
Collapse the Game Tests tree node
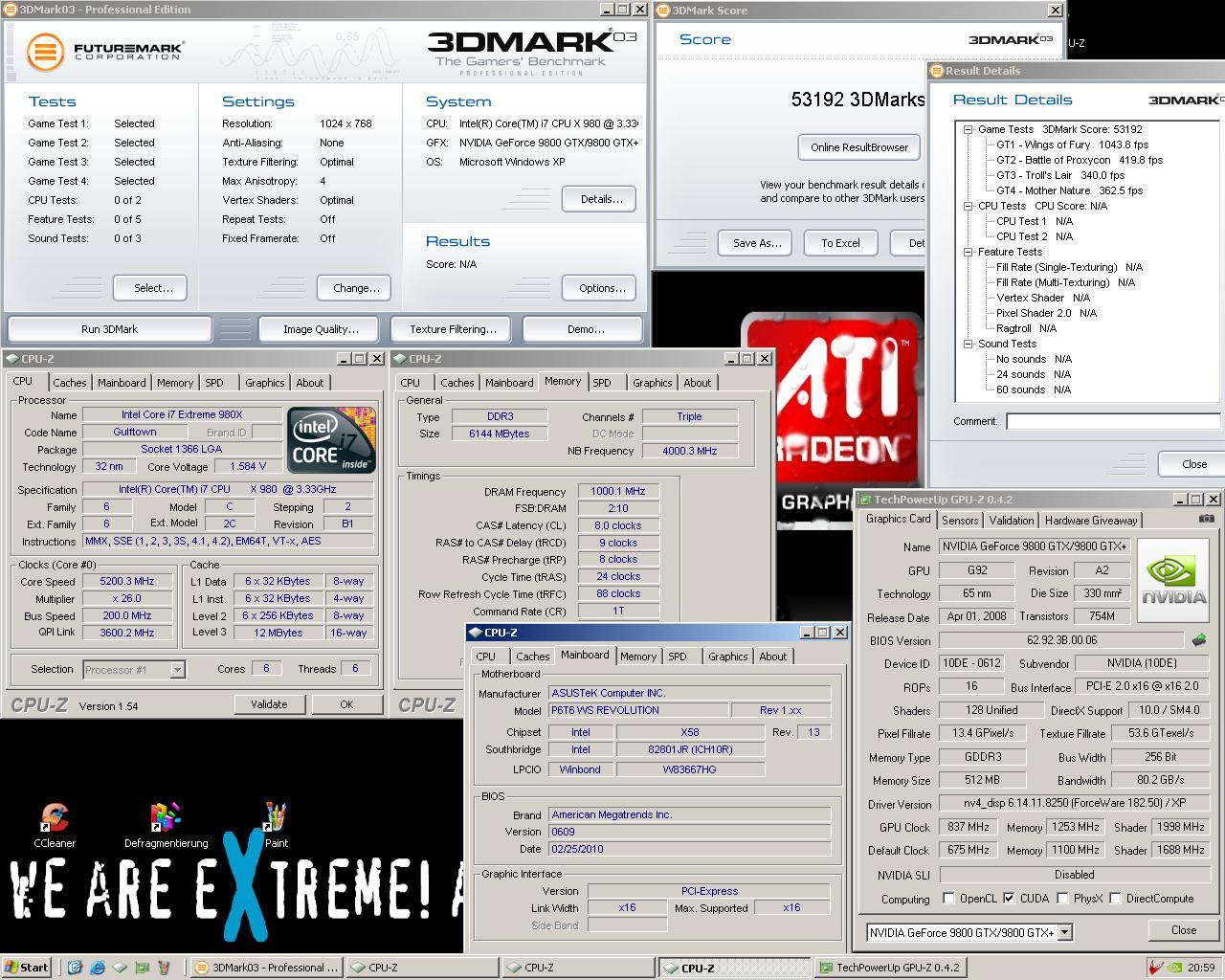pos(969,129)
